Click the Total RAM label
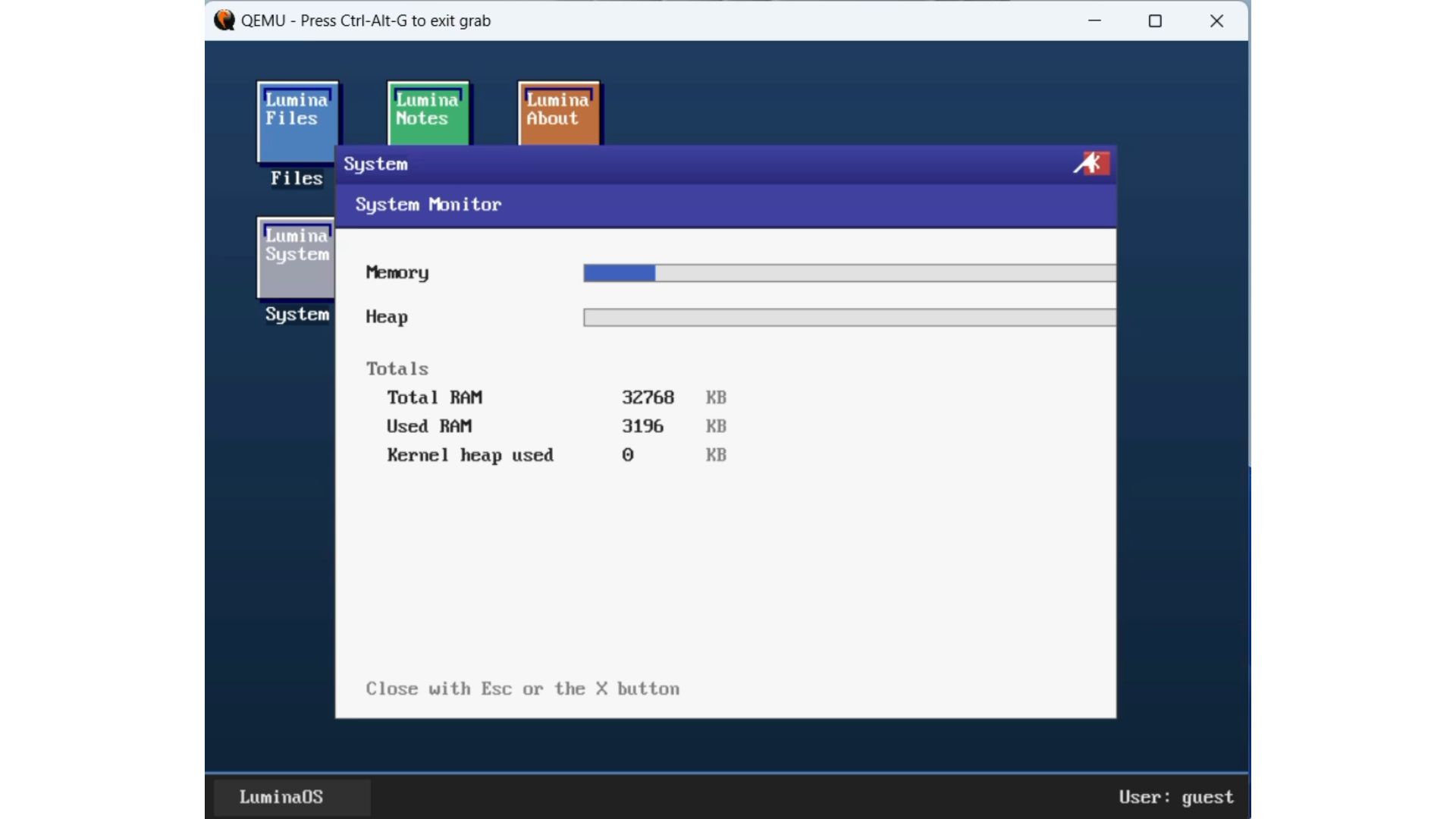1456x819 pixels. pyautogui.click(x=435, y=397)
